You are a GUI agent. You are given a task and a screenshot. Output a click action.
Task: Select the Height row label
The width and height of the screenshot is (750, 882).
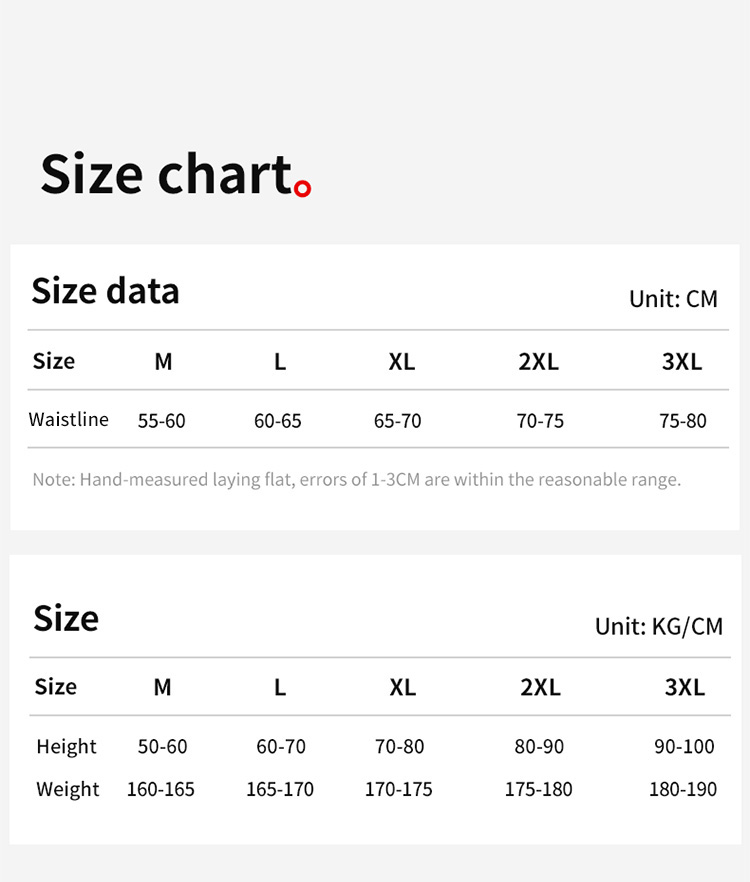(x=66, y=746)
